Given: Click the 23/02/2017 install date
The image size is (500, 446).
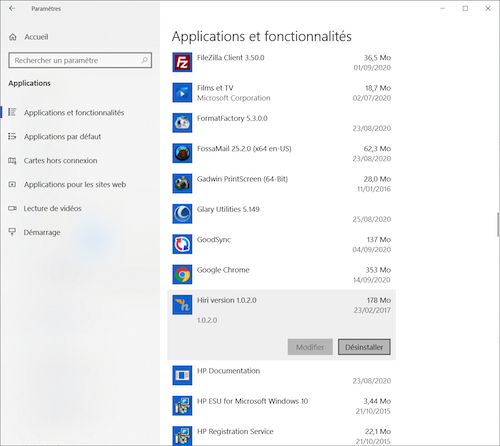Looking at the screenshot, I should 372,310.
